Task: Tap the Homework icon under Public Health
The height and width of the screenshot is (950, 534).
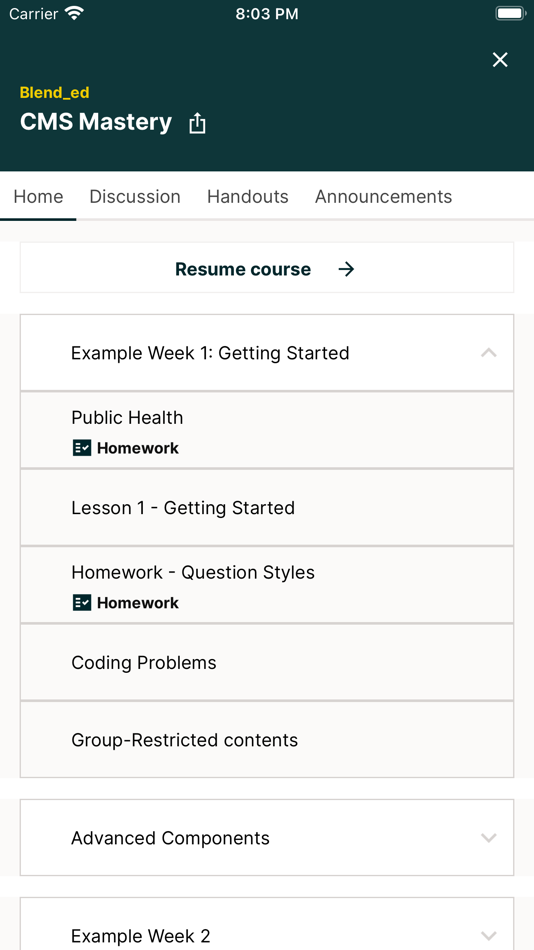Action: (x=82, y=448)
